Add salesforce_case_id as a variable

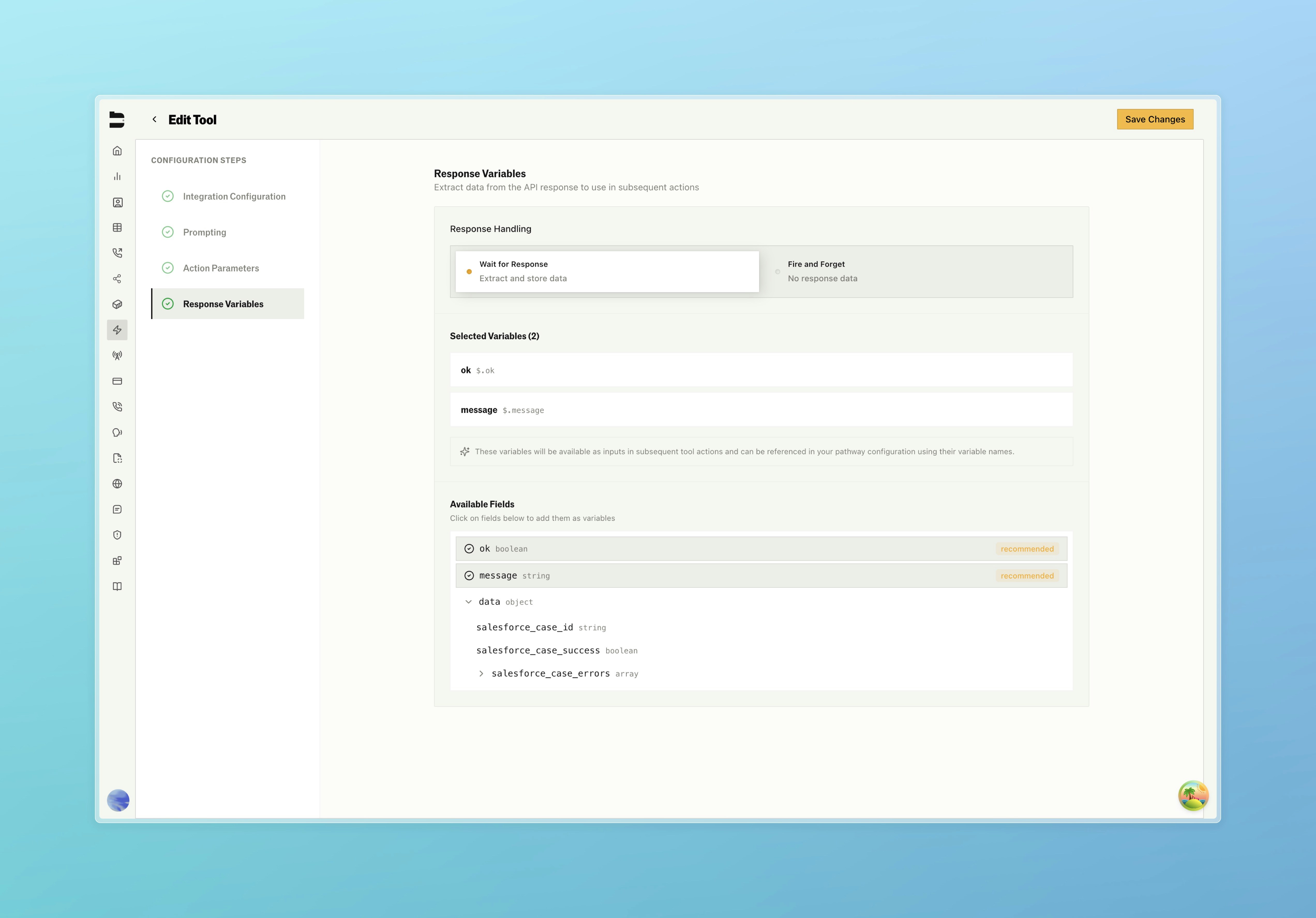click(525, 627)
